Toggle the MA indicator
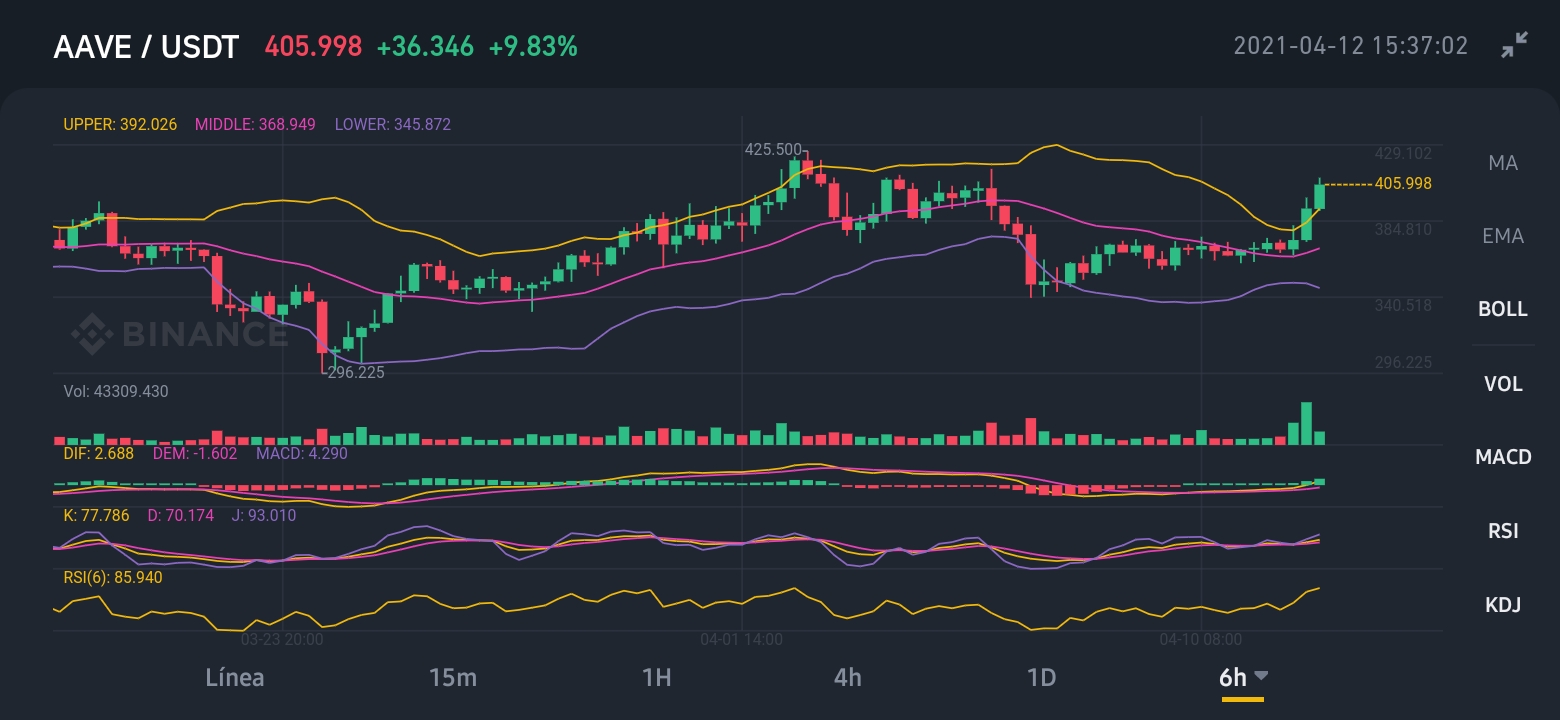This screenshot has width=1560, height=720. click(x=1503, y=163)
